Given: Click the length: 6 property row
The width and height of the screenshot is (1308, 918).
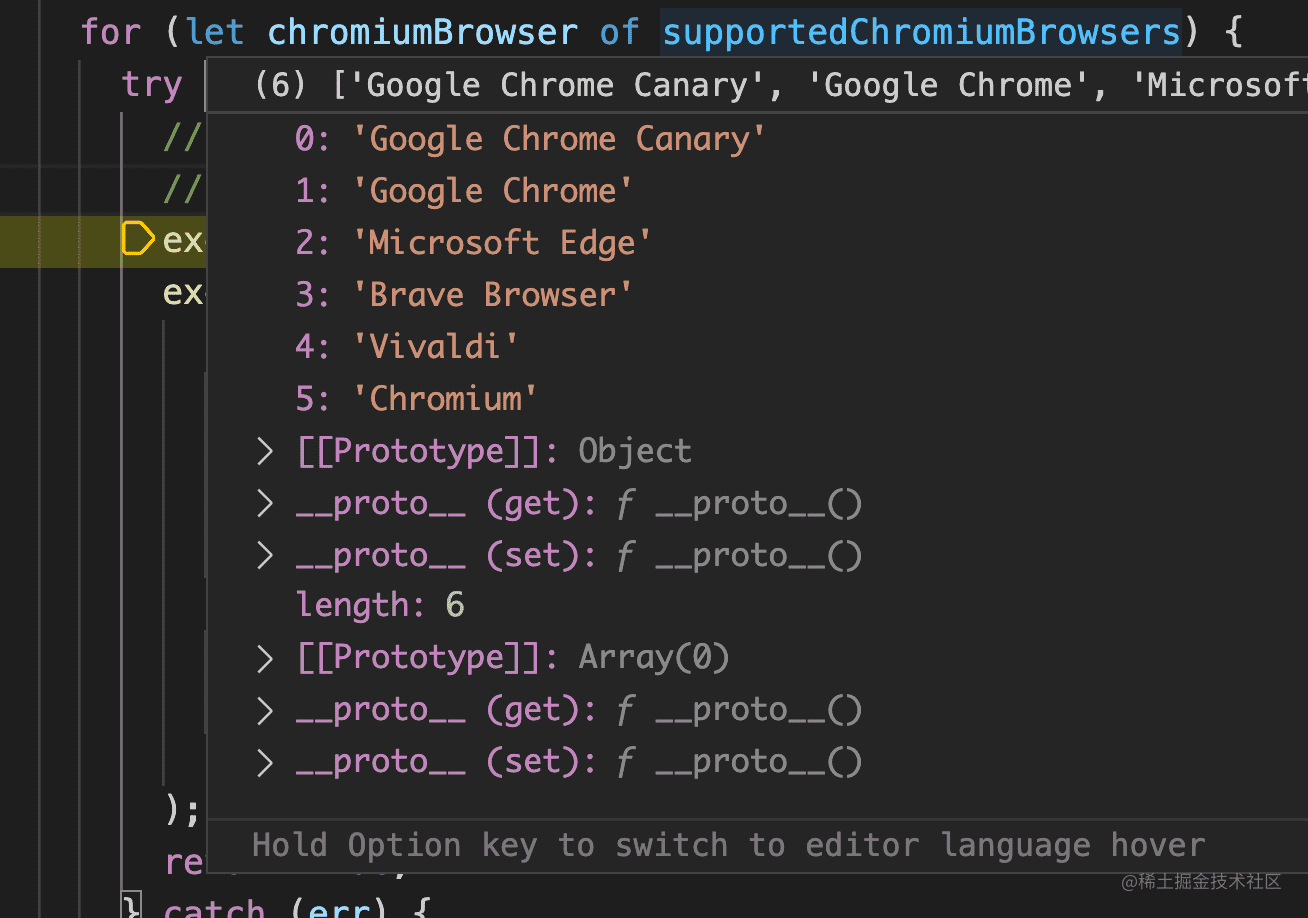Looking at the screenshot, I should coord(380,605).
